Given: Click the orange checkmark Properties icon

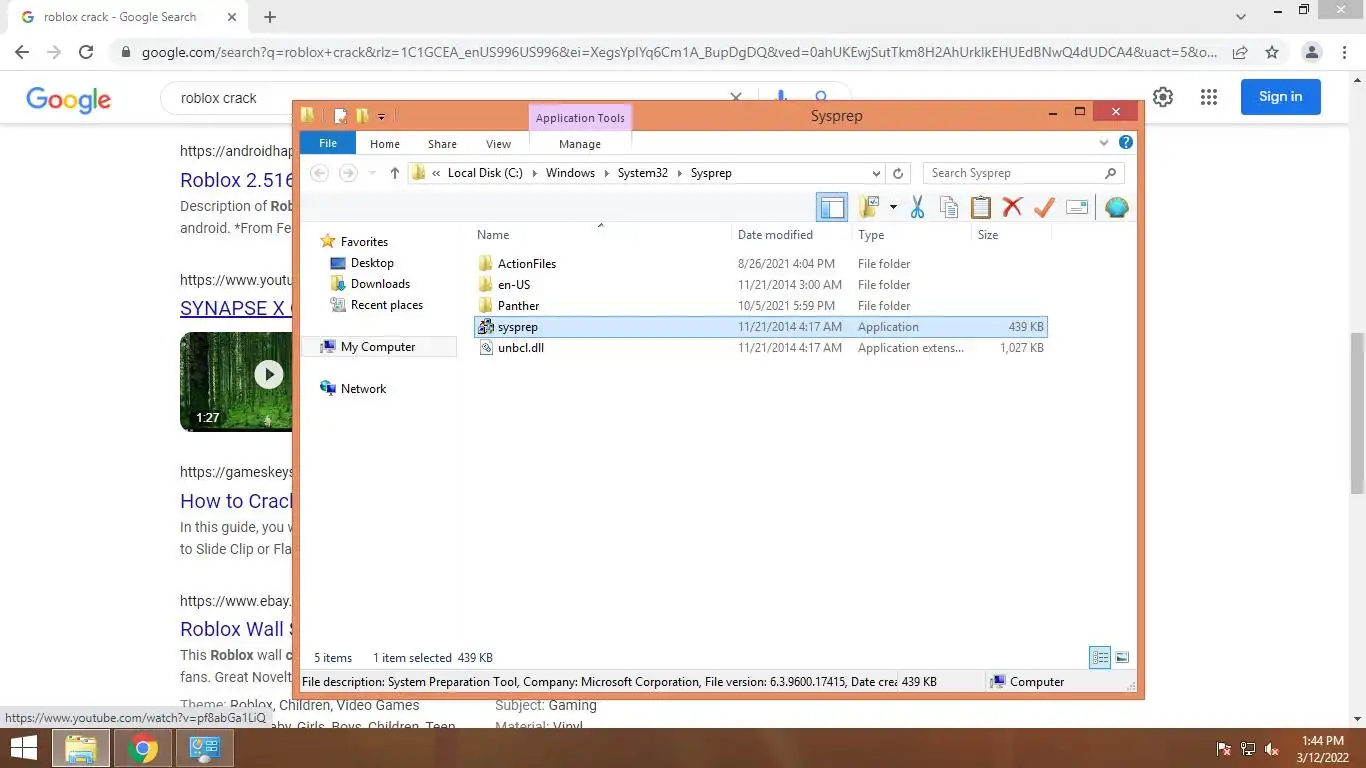Looking at the screenshot, I should click(x=1044, y=207).
